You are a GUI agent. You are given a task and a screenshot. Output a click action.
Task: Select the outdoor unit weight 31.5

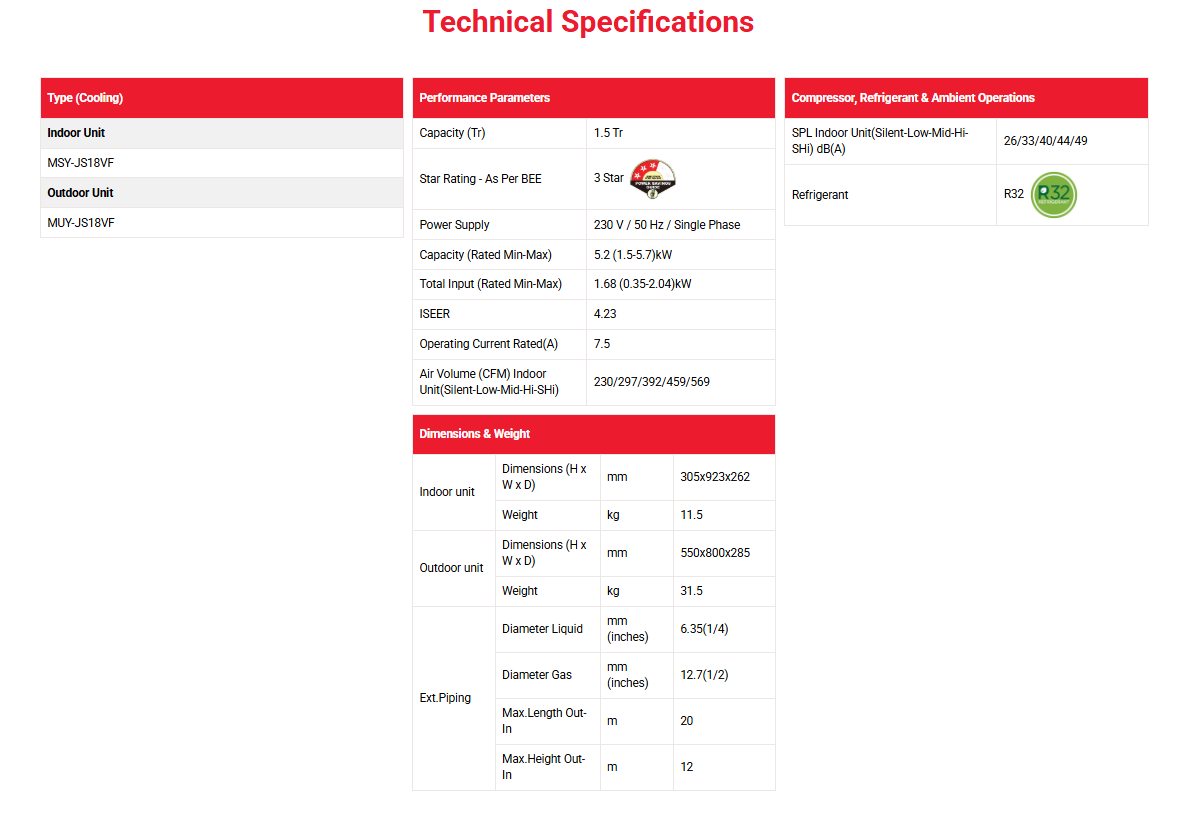point(691,591)
